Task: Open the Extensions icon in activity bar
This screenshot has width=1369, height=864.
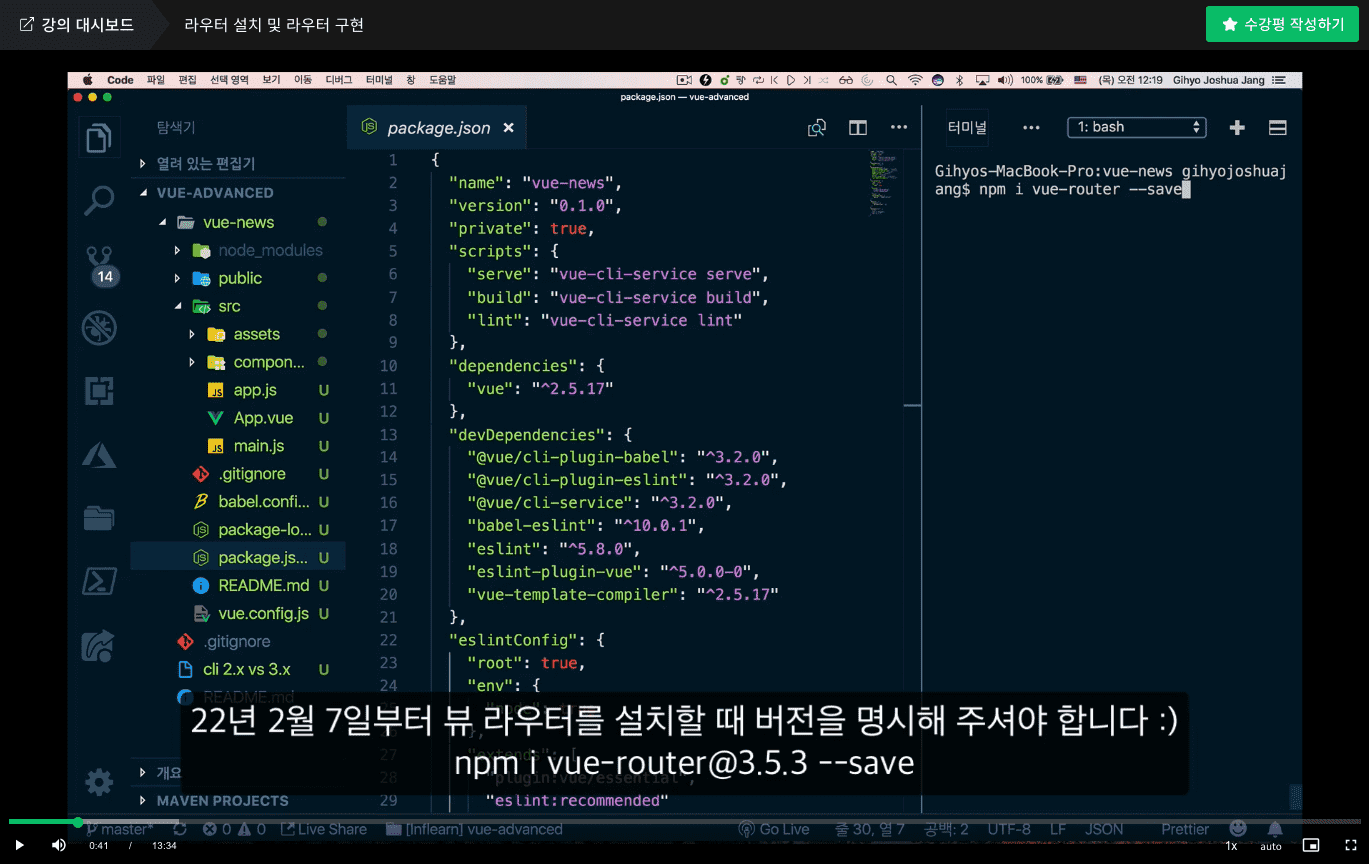Action: [x=98, y=391]
